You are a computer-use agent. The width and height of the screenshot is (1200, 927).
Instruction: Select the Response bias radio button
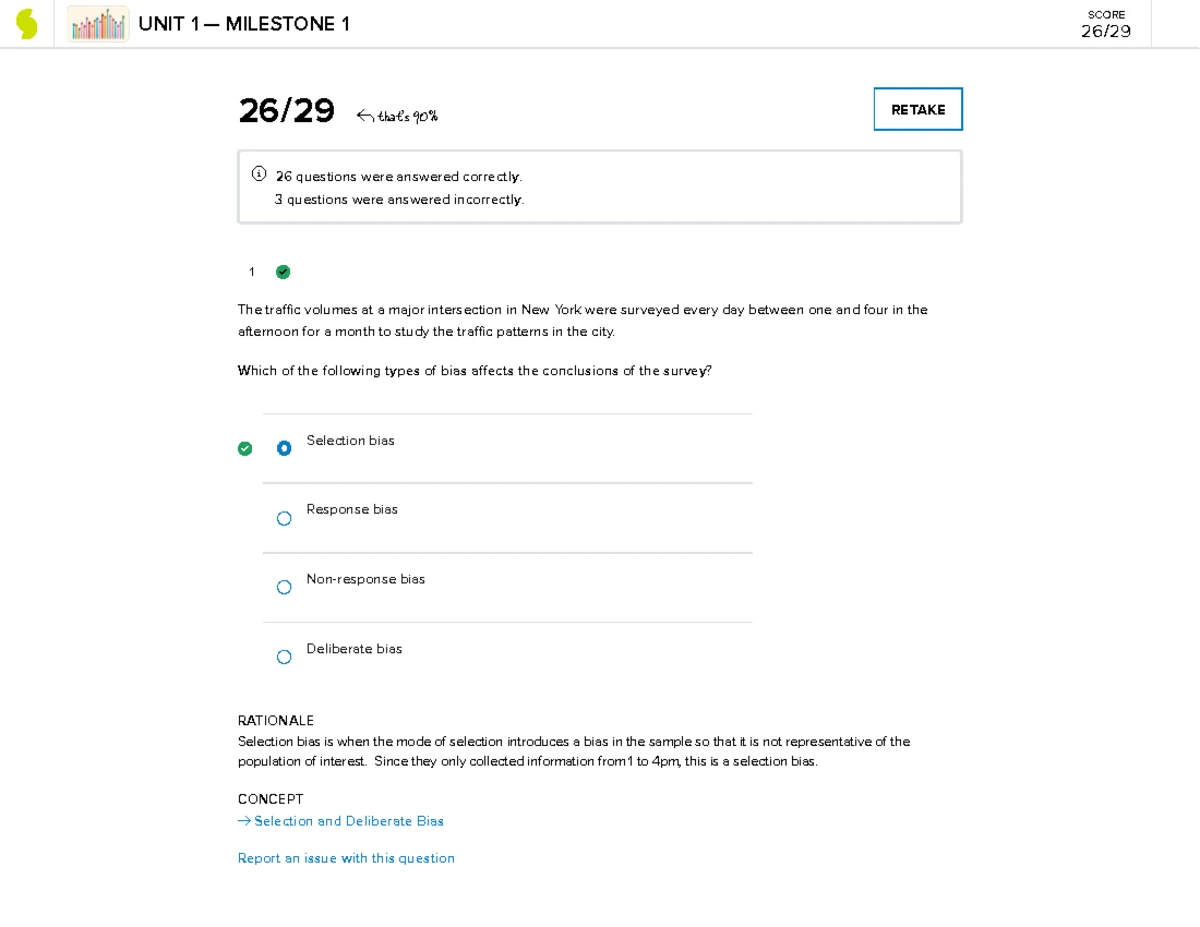(284, 518)
